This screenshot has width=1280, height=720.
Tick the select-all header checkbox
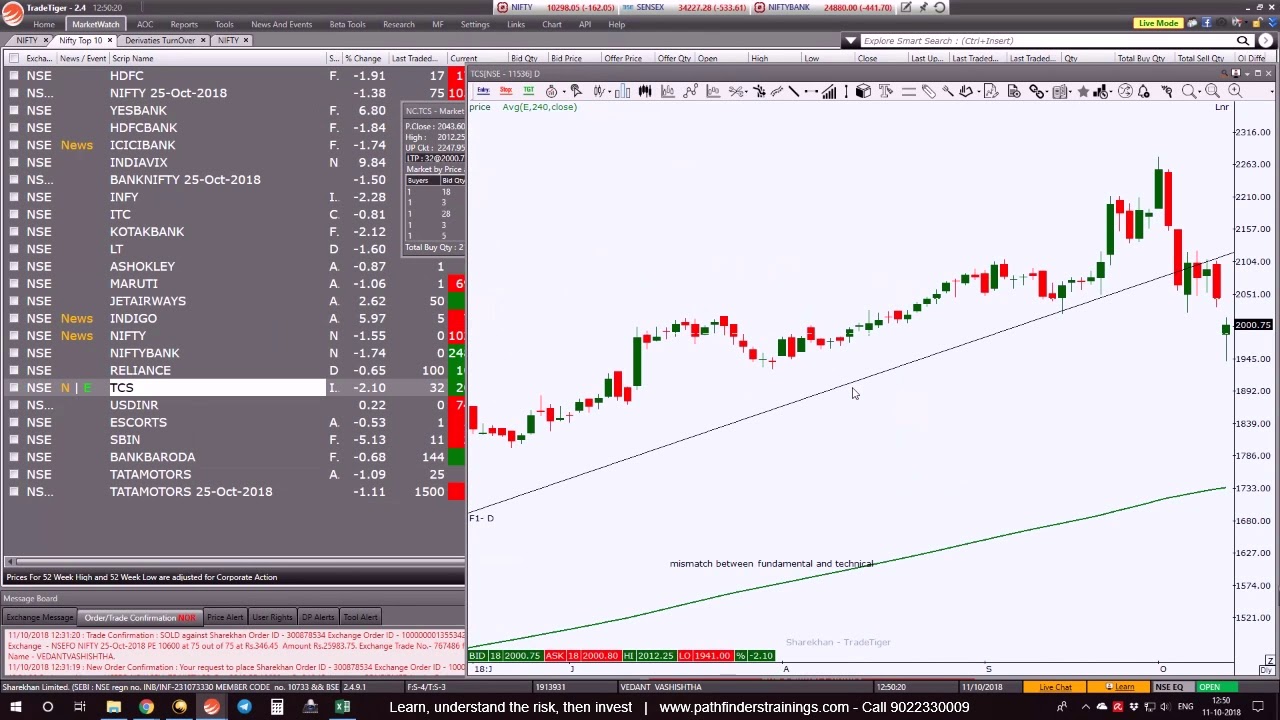(x=14, y=58)
